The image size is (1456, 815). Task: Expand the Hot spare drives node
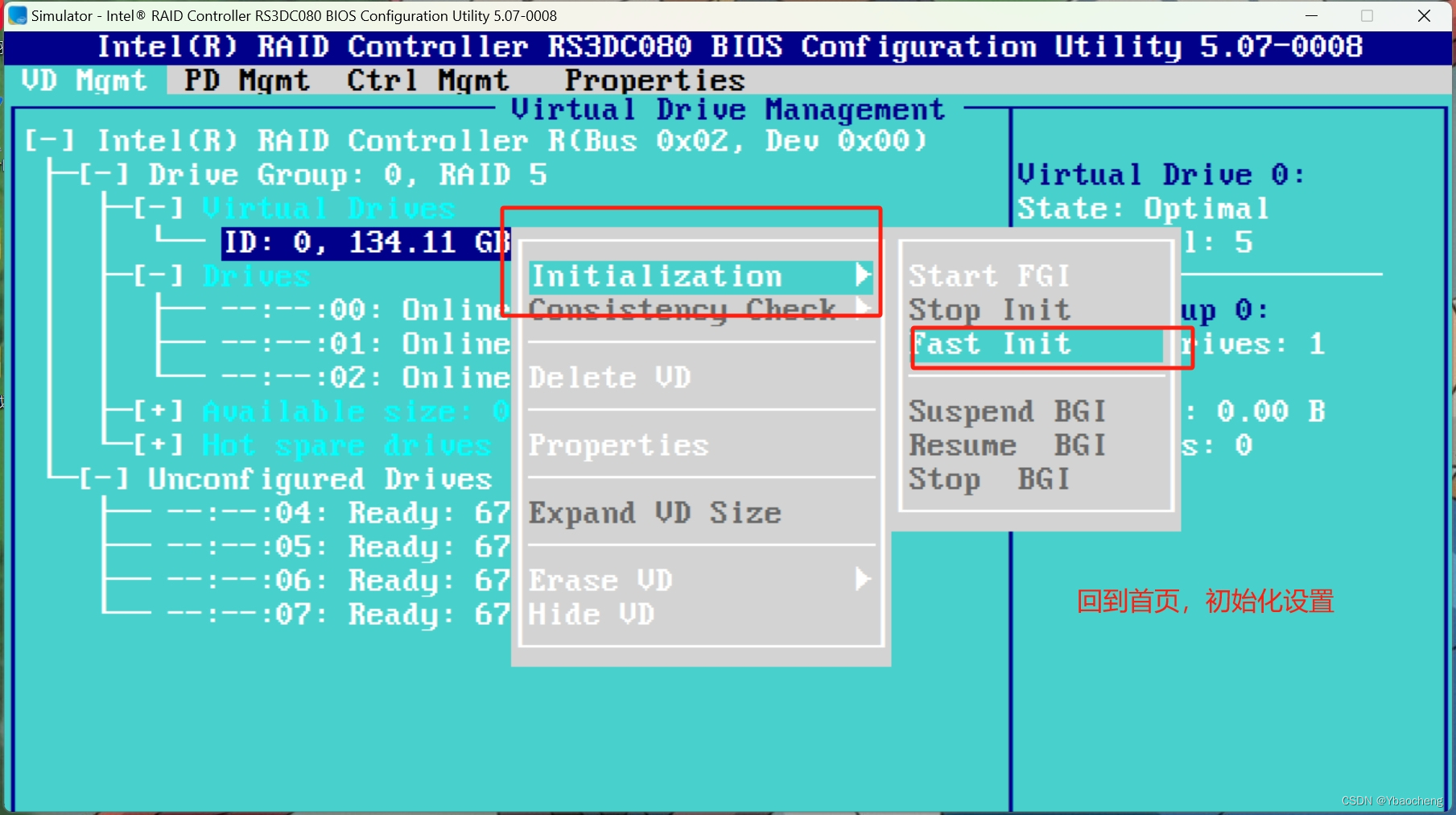click(158, 445)
